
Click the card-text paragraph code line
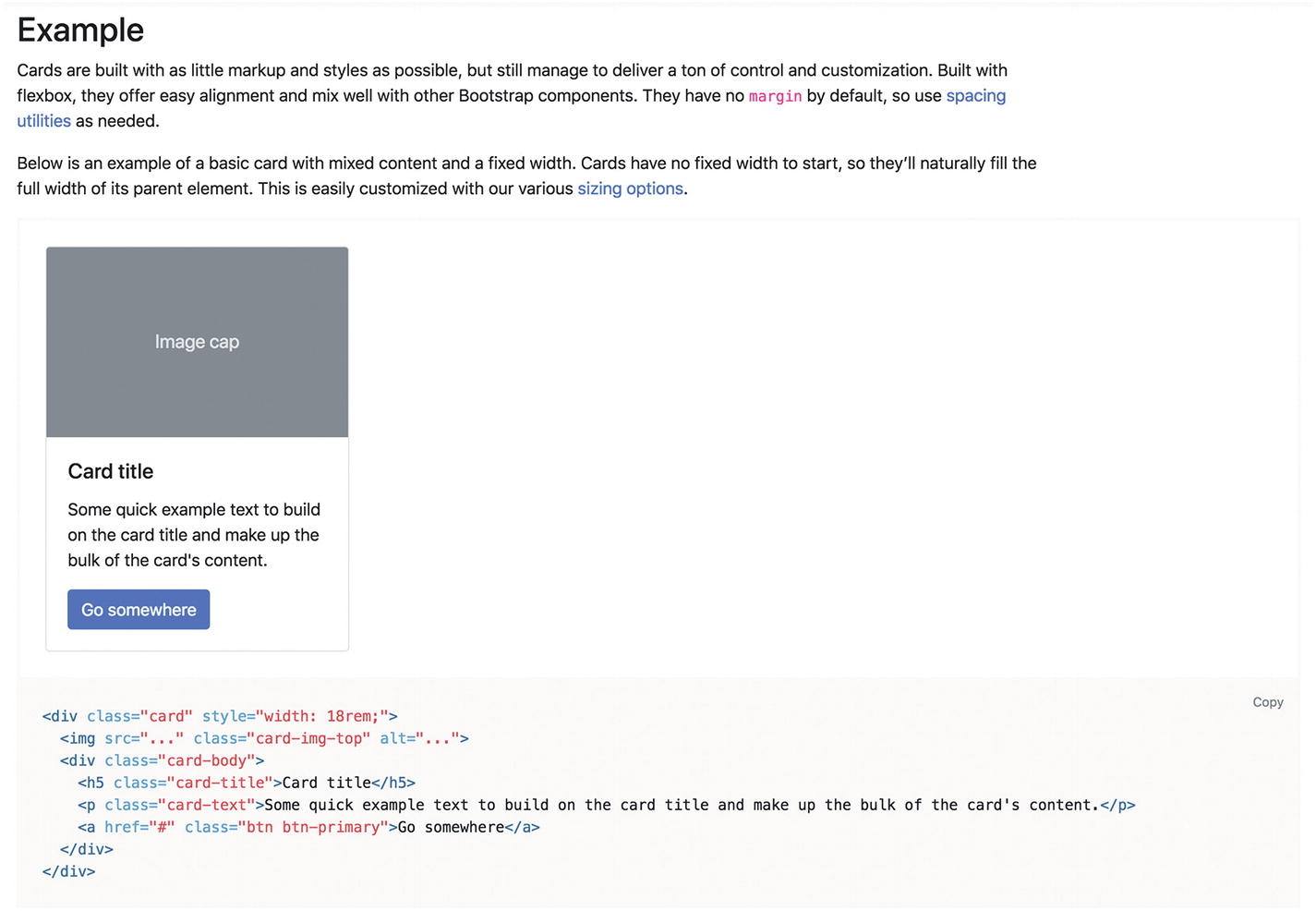pyautogui.click(x=607, y=805)
